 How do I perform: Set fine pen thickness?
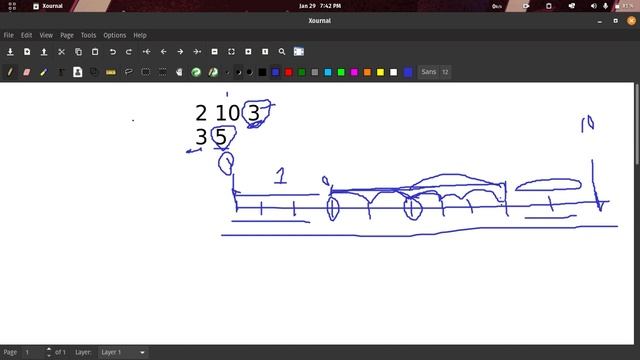tap(227, 73)
